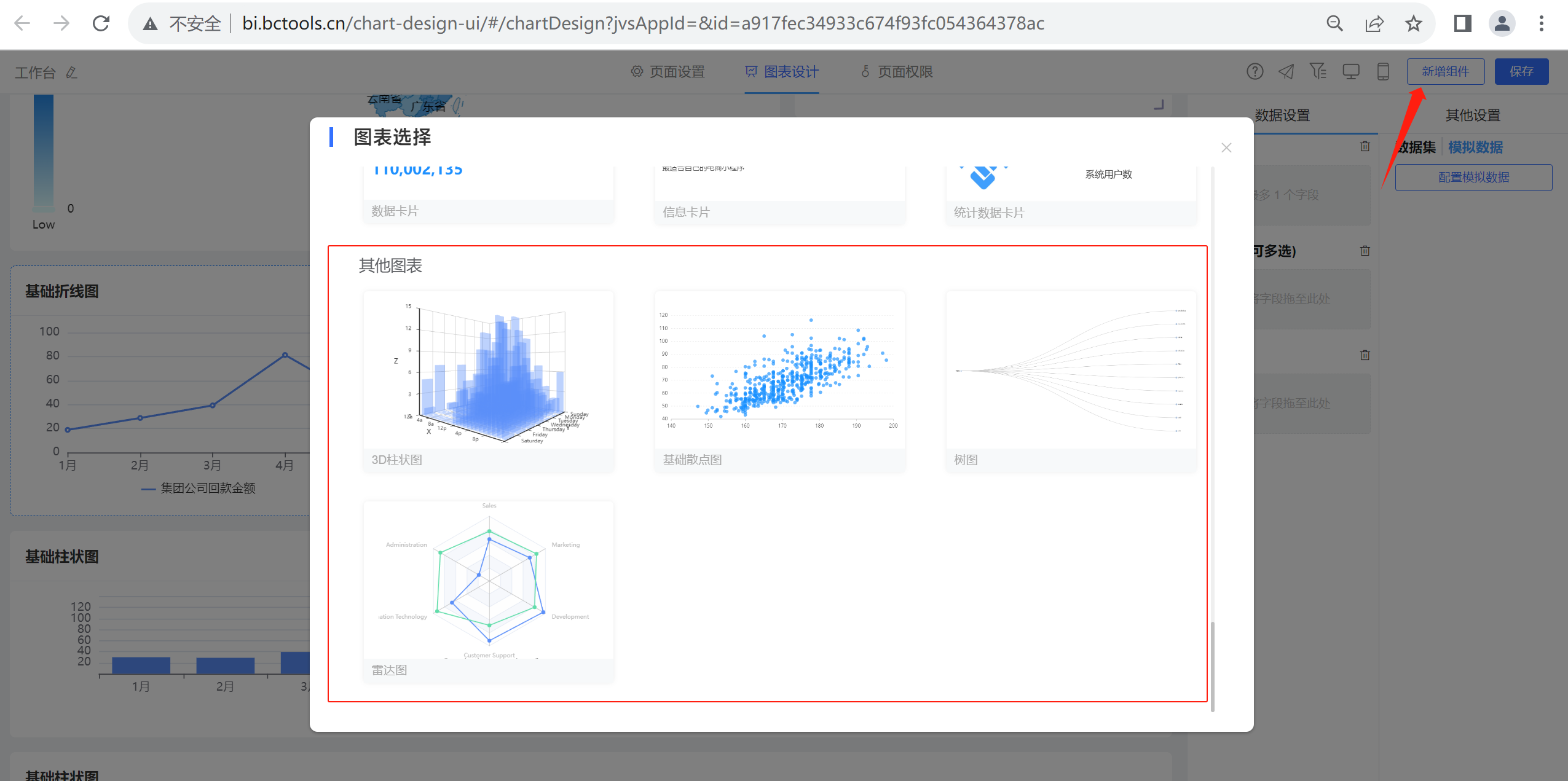Click the 保存 button
The height and width of the screenshot is (781, 1568).
pos(1521,72)
